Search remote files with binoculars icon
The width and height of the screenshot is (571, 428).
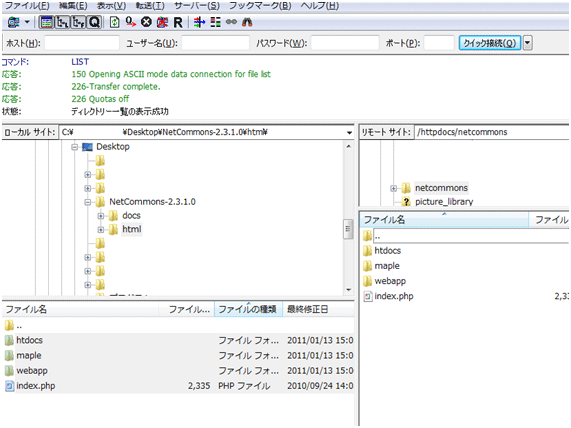coord(247,23)
